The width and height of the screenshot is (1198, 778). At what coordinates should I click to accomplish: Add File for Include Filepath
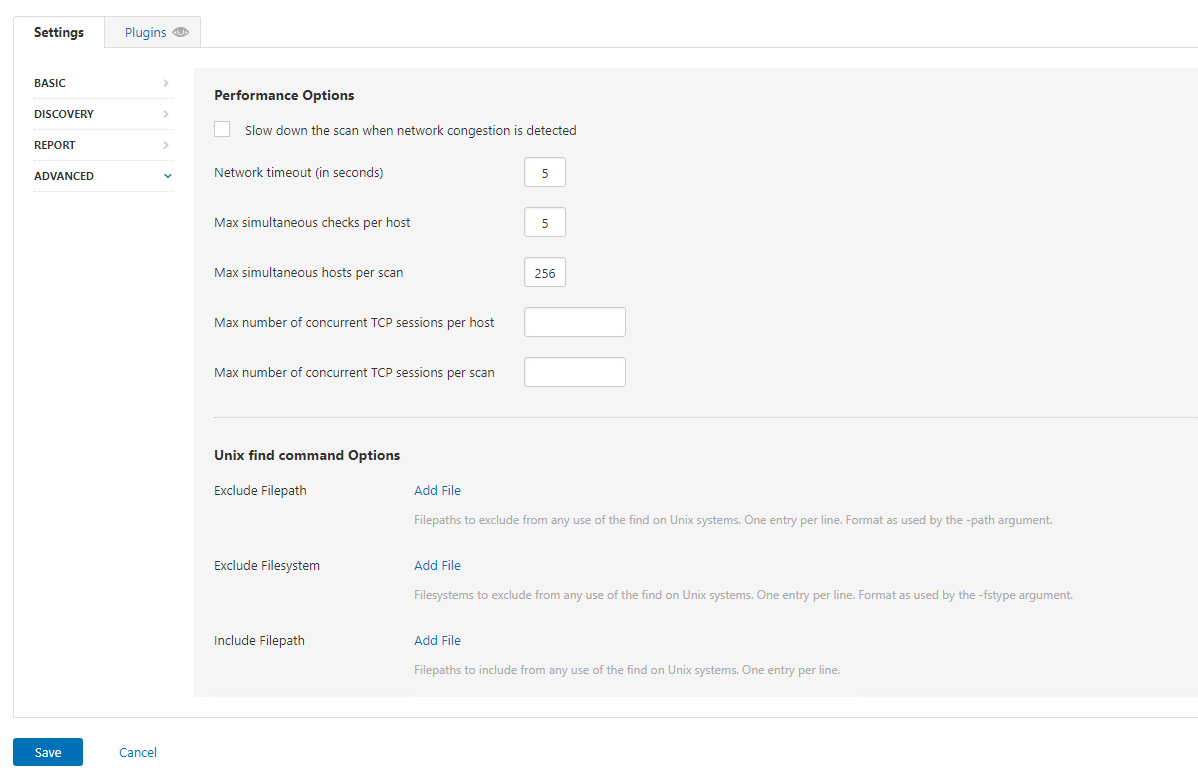coord(437,640)
